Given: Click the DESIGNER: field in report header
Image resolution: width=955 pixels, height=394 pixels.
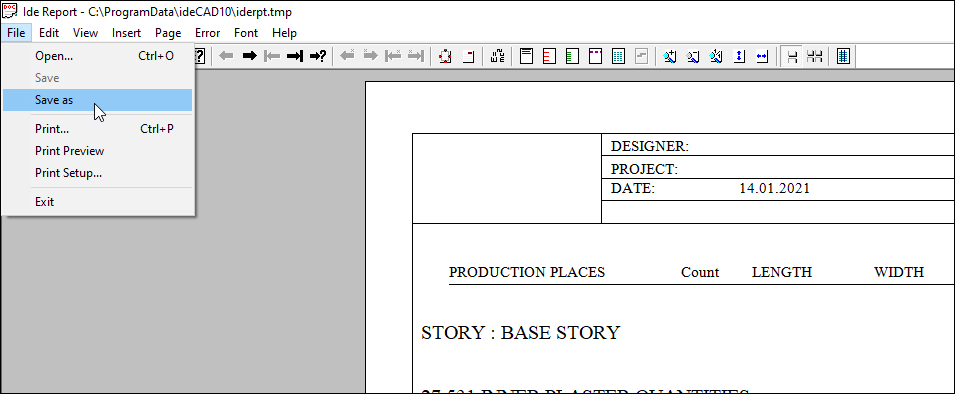Looking at the screenshot, I should click(x=650, y=146).
